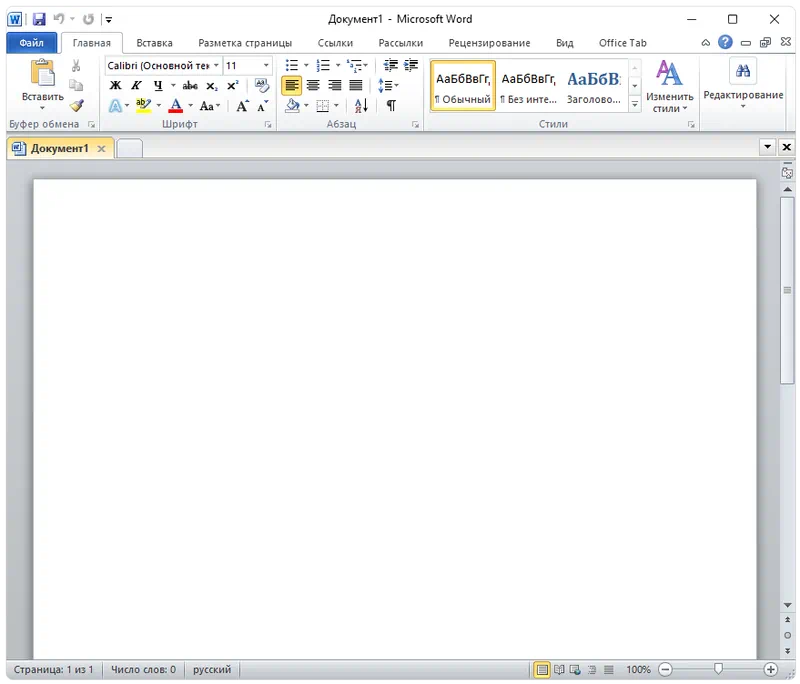The image size is (800, 684).
Task: Apply the Clear Formatting icon
Action: 263,86
